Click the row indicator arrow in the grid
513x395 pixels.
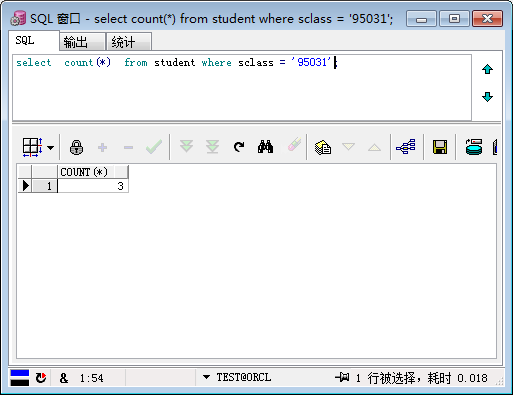pyautogui.click(x=25, y=186)
